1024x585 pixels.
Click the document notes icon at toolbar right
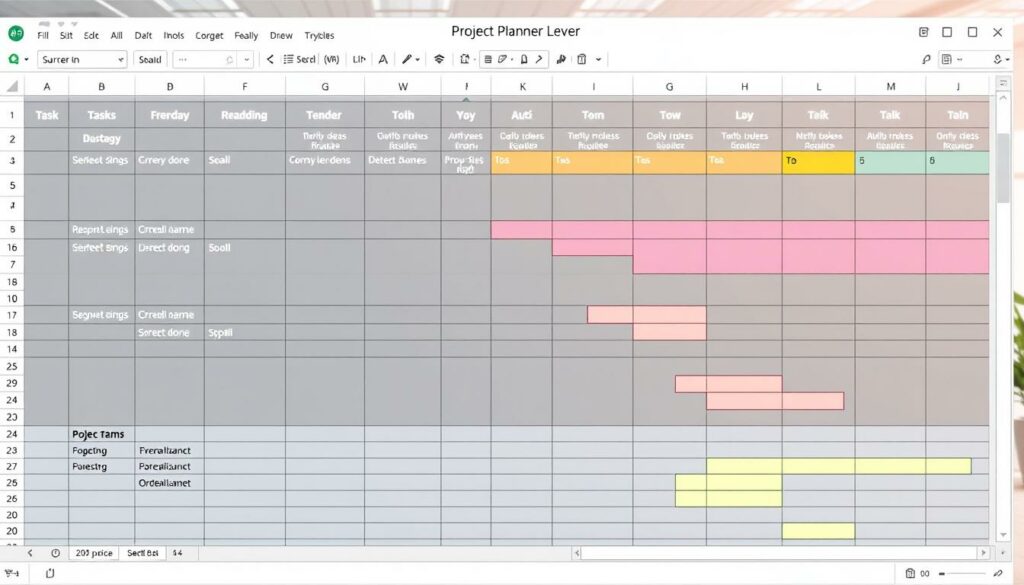coord(946,59)
